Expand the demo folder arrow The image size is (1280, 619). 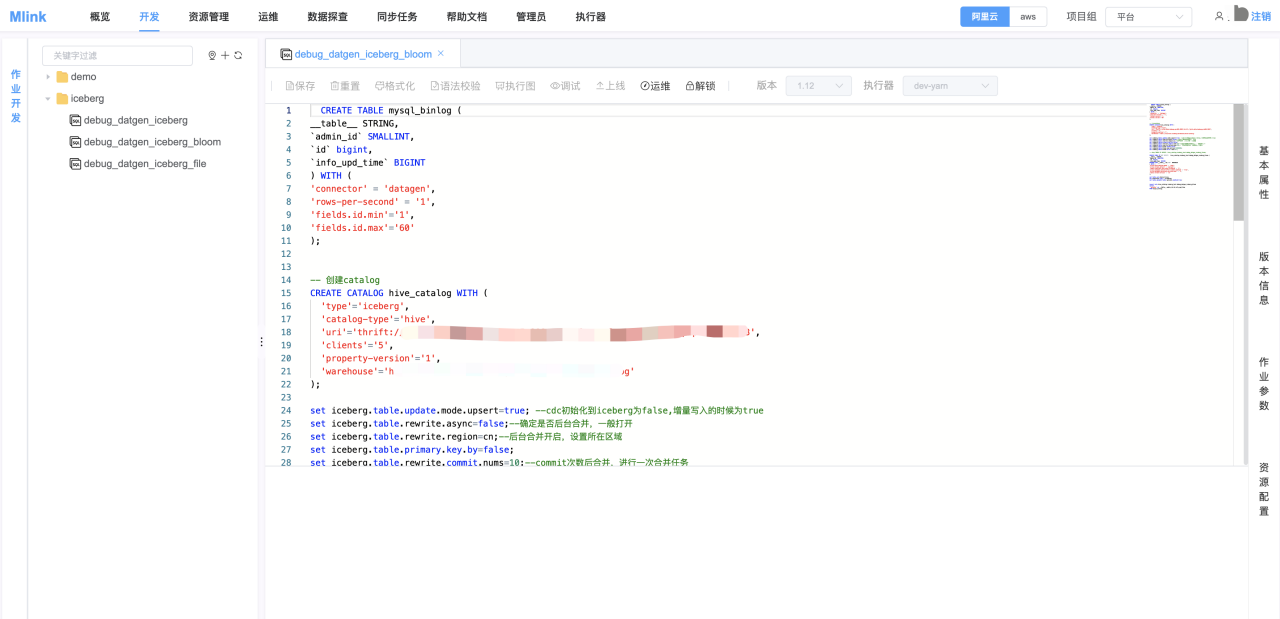point(48,77)
